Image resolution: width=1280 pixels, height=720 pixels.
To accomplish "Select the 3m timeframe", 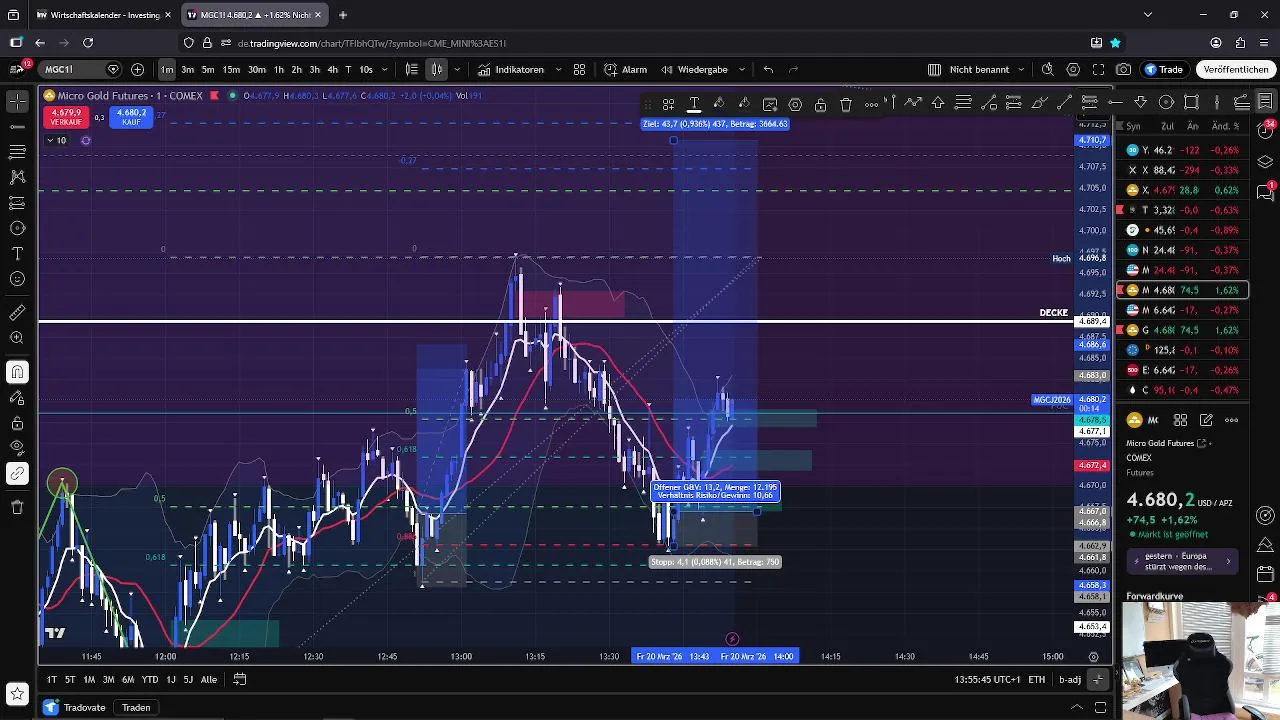I will [x=187, y=69].
